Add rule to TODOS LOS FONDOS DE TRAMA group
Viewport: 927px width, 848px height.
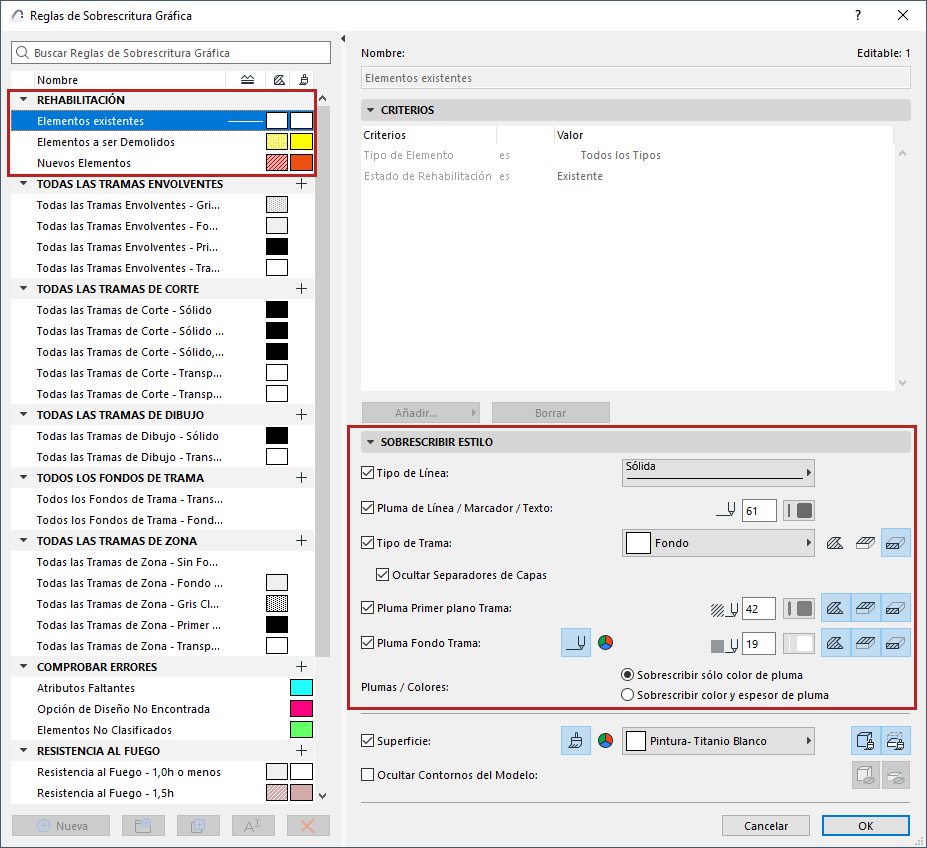tap(302, 477)
